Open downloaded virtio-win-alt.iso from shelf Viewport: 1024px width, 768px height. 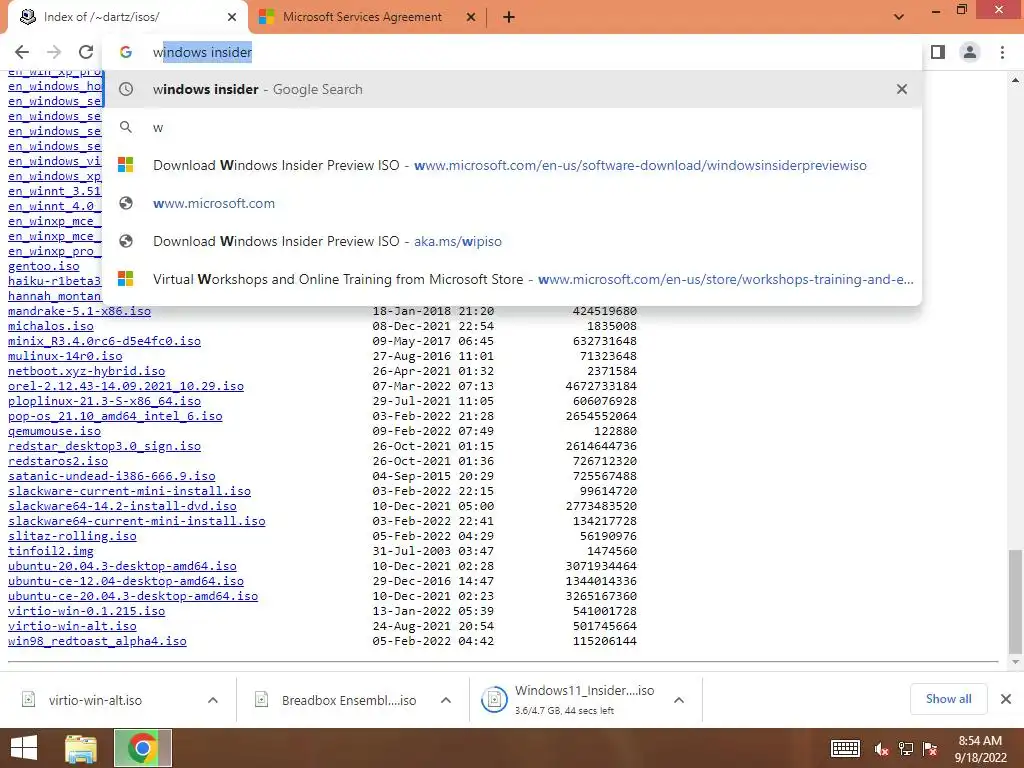click(x=95, y=700)
